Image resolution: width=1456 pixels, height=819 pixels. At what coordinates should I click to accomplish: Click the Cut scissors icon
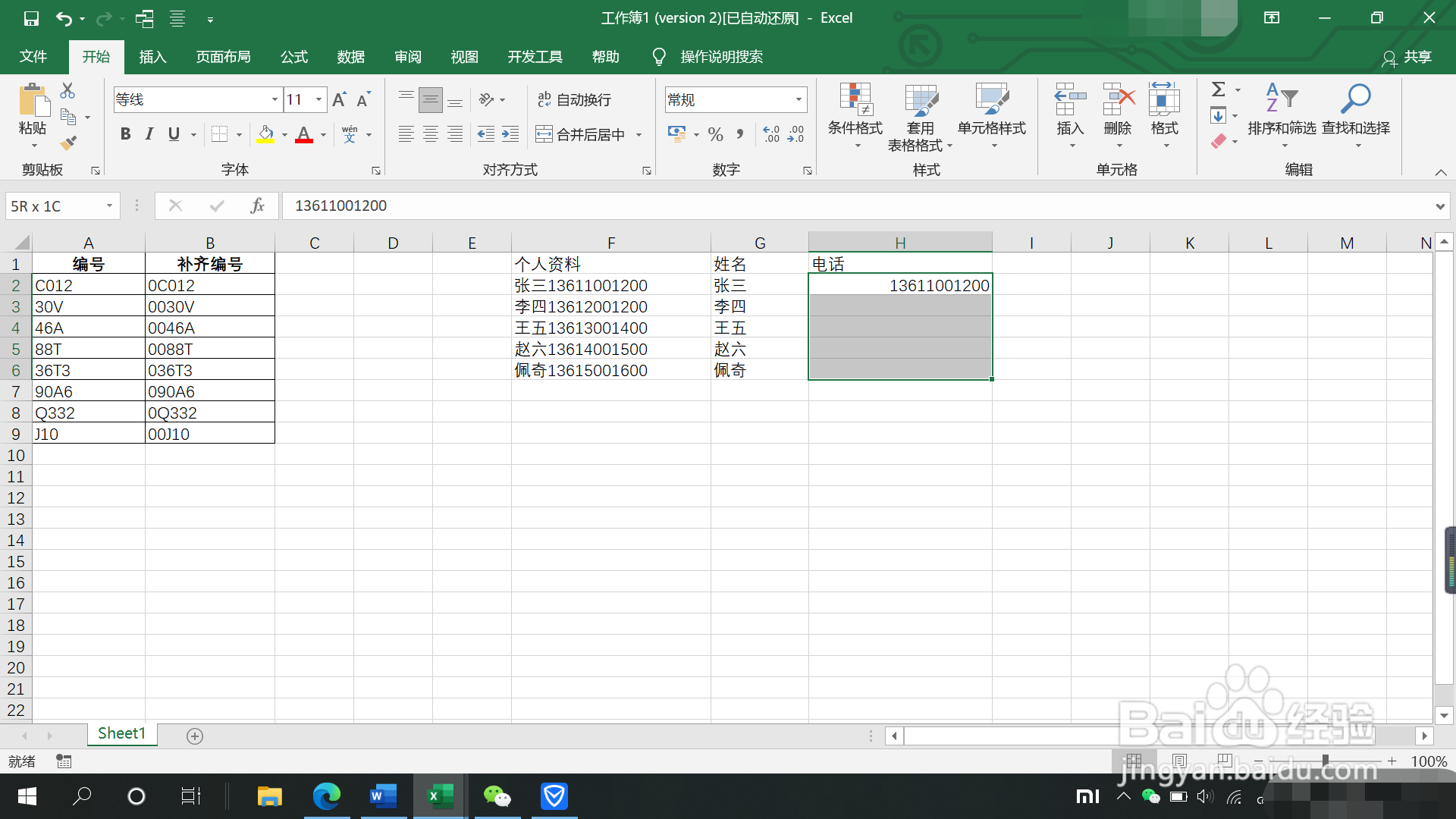(x=67, y=91)
